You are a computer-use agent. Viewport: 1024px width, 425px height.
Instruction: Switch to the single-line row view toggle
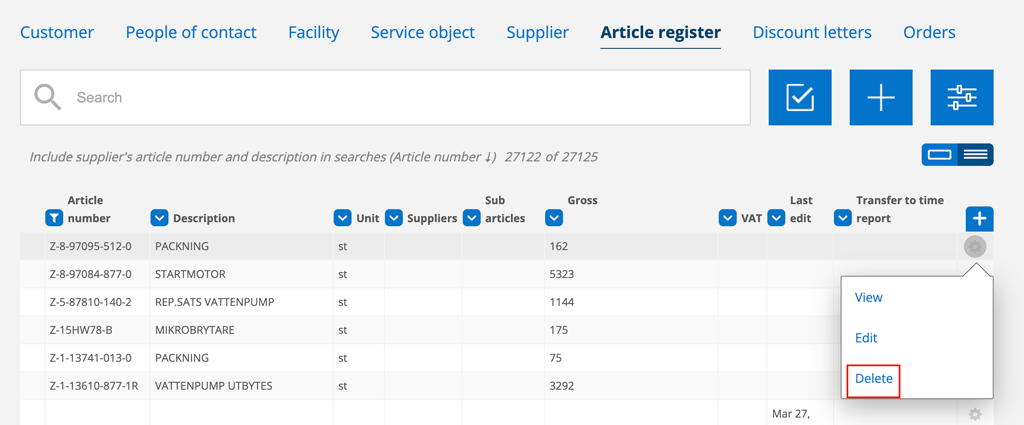point(940,155)
